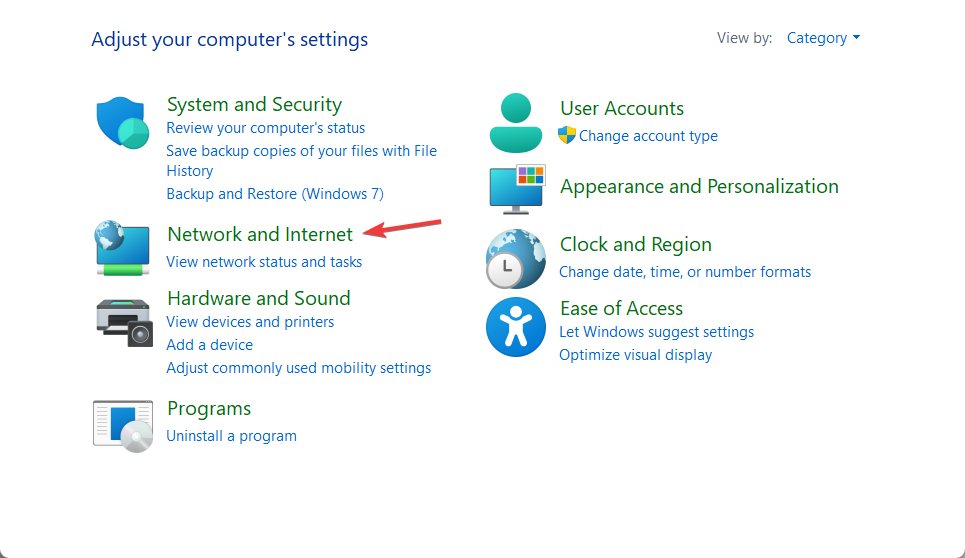Screen dimensions: 965x558
Task: Click the Ease of Access icon
Action: (x=515, y=327)
